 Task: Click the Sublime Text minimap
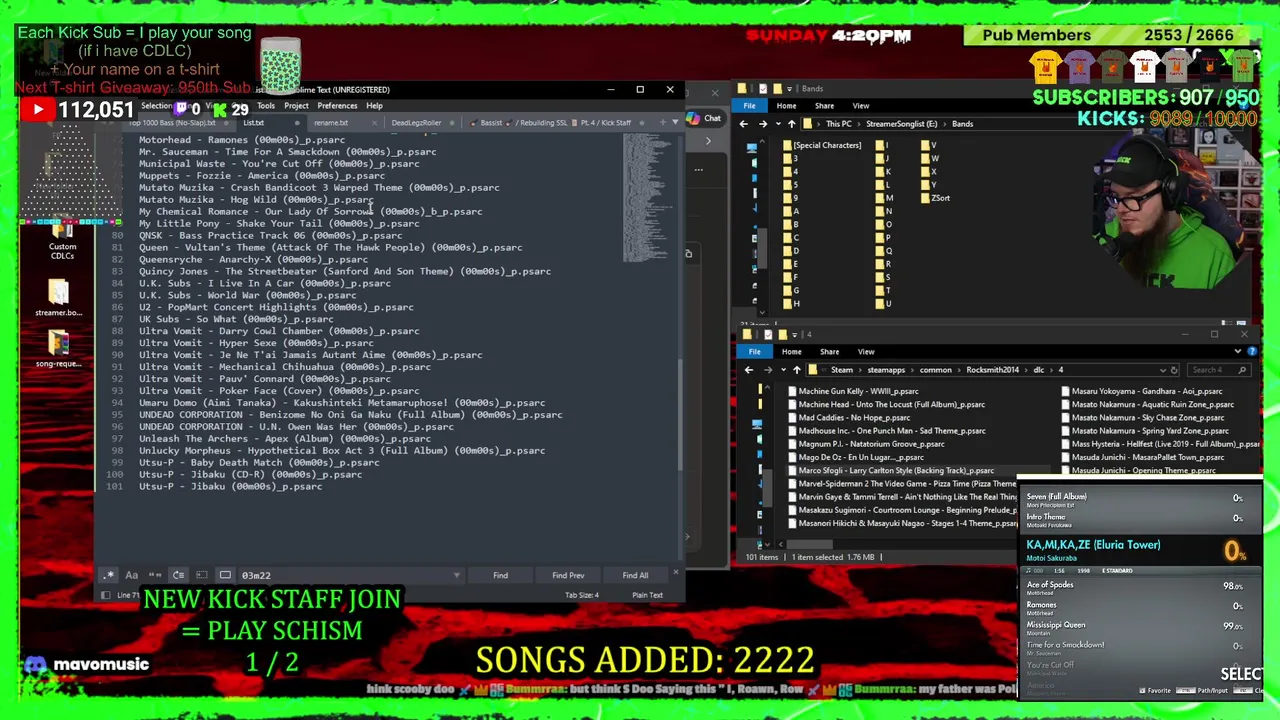pos(648,200)
